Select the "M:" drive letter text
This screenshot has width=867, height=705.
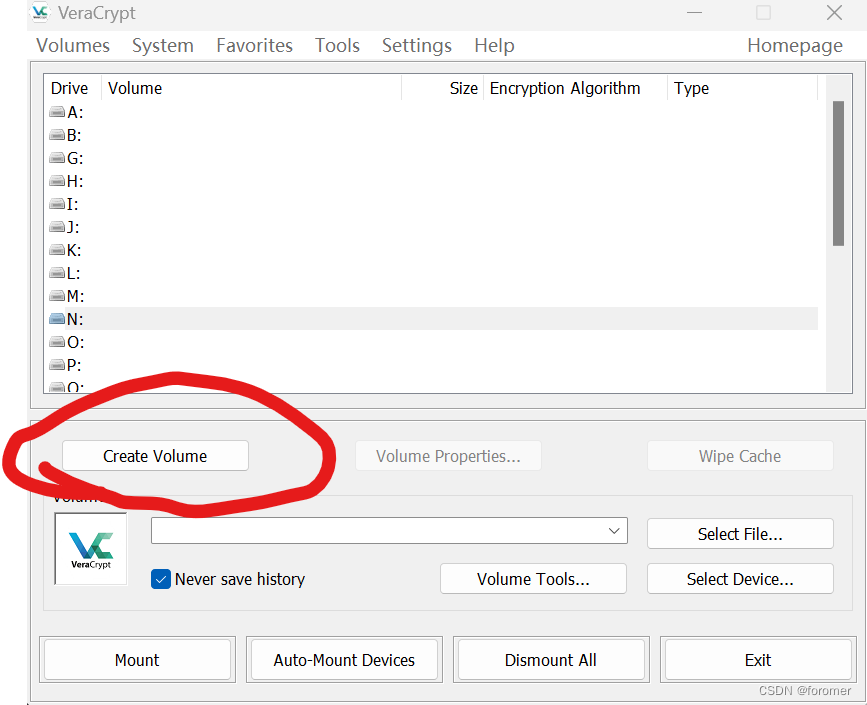(75, 296)
